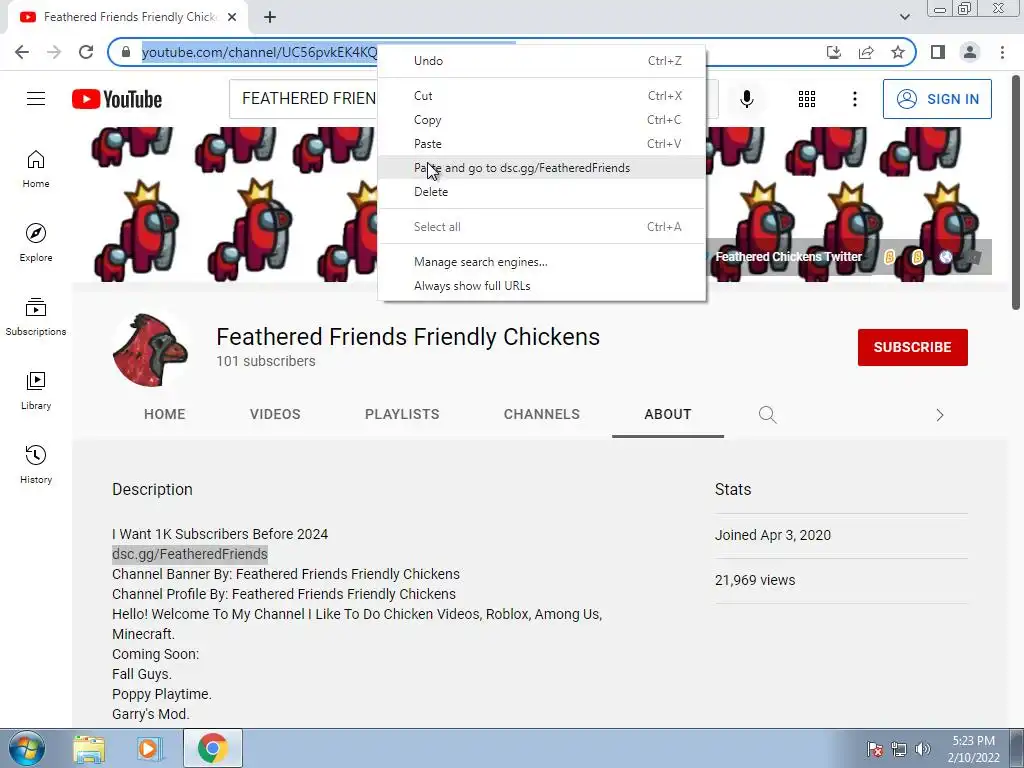Viewport: 1024px width, 768px height.
Task: Open the Chrome three-dot menu
Action: (1002, 52)
